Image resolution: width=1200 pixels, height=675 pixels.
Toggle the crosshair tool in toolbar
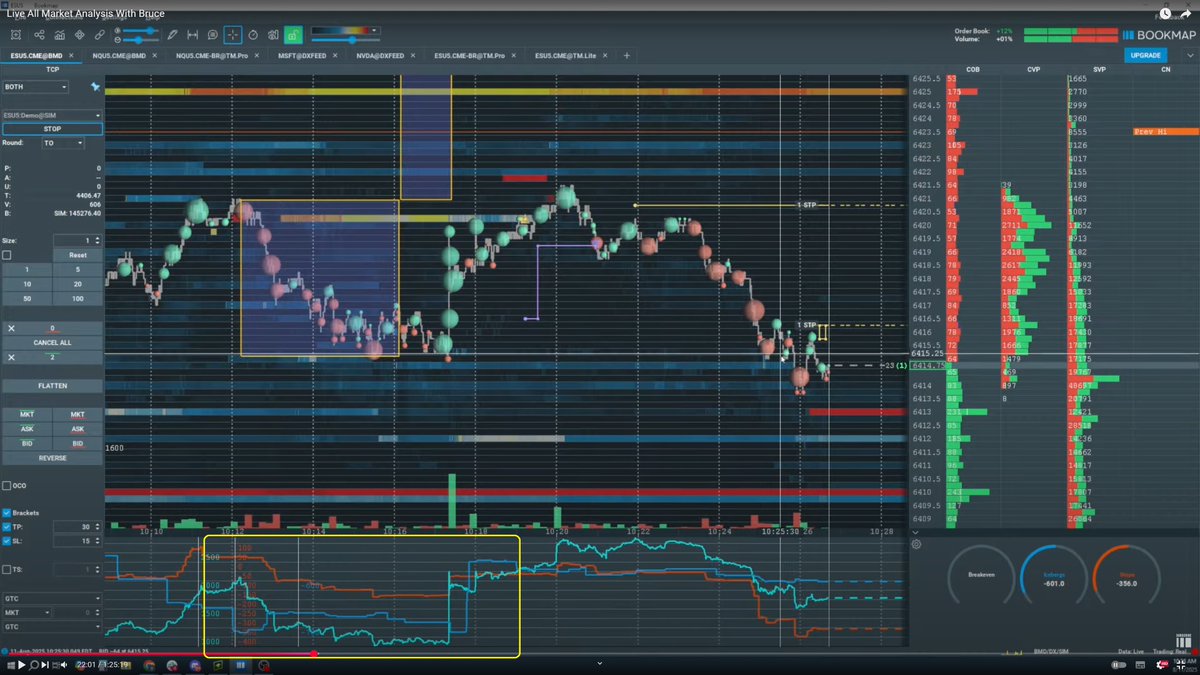(233, 35)
